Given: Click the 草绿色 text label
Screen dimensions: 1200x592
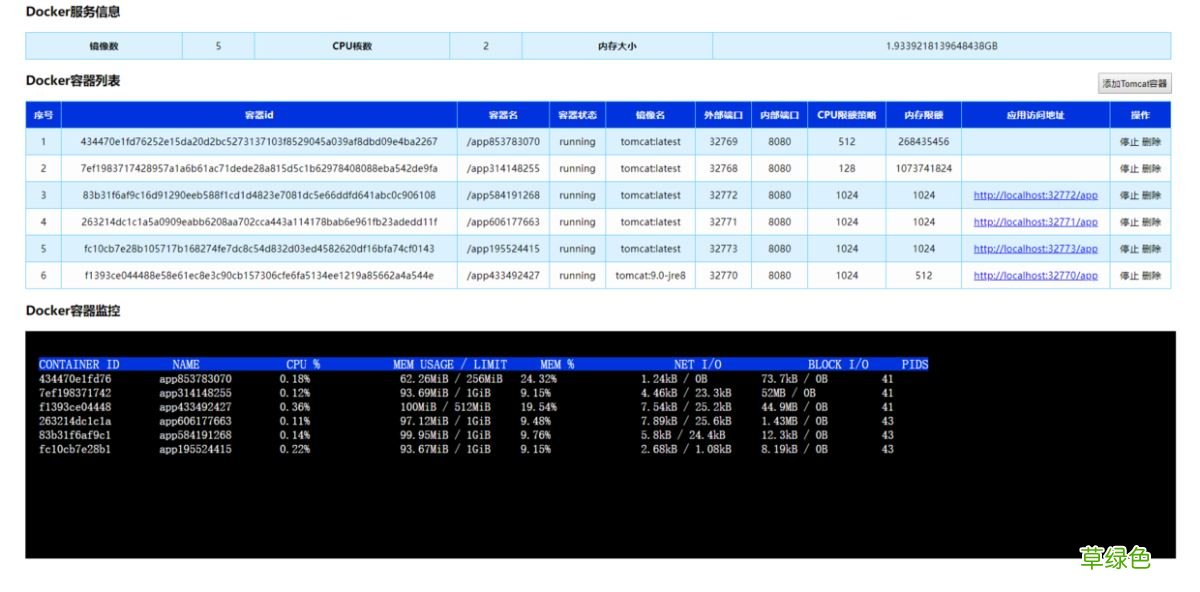Looking at the screenshot, I should (1117, 556).
